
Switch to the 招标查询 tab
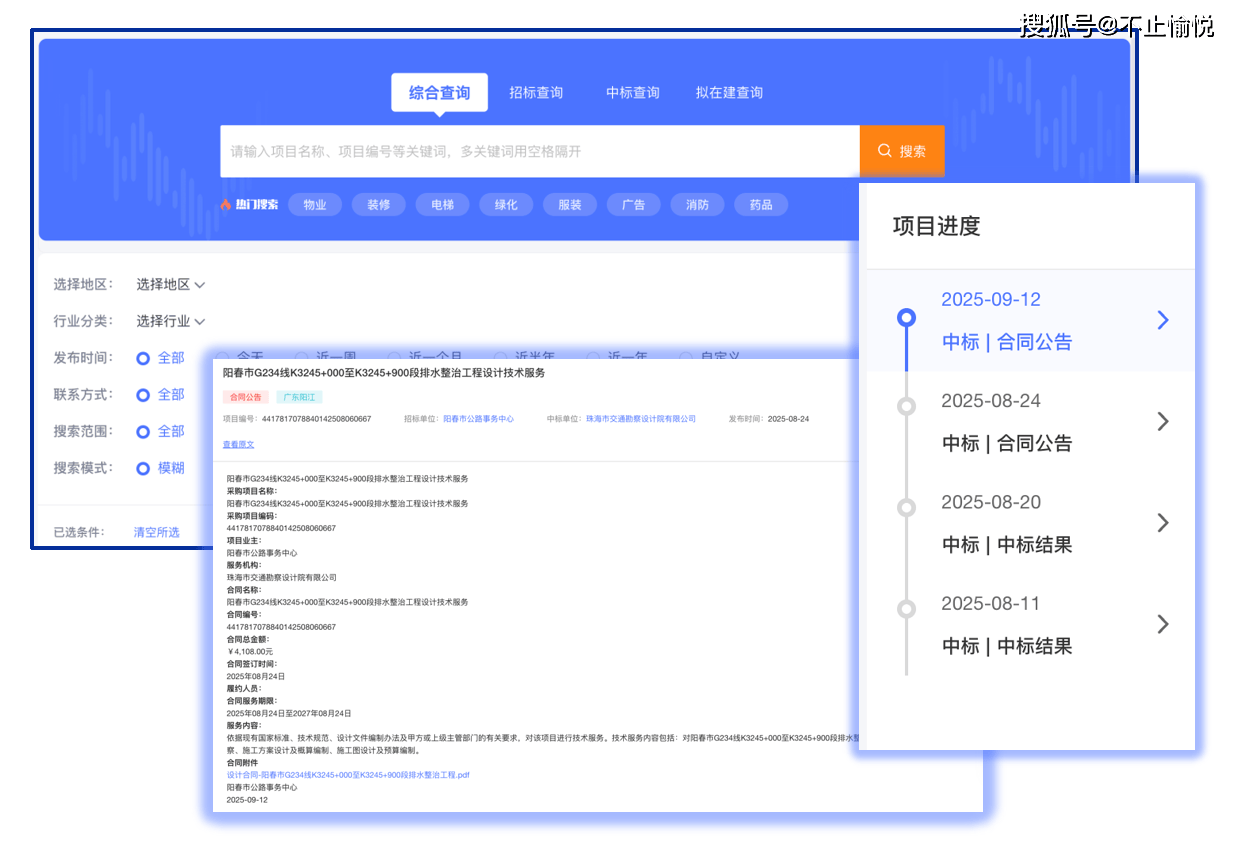pyautogui.click(x=536, y=93)
